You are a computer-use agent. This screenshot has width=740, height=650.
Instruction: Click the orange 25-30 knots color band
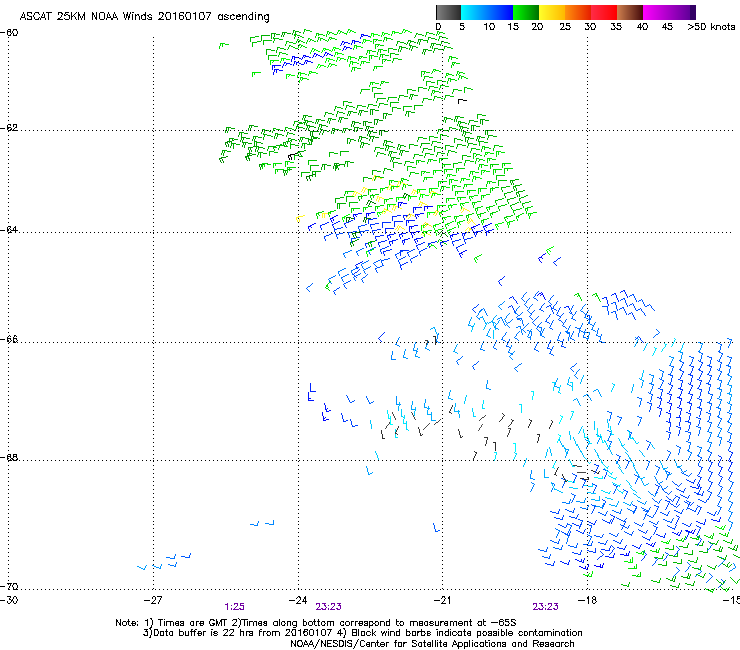click(578, 12)
